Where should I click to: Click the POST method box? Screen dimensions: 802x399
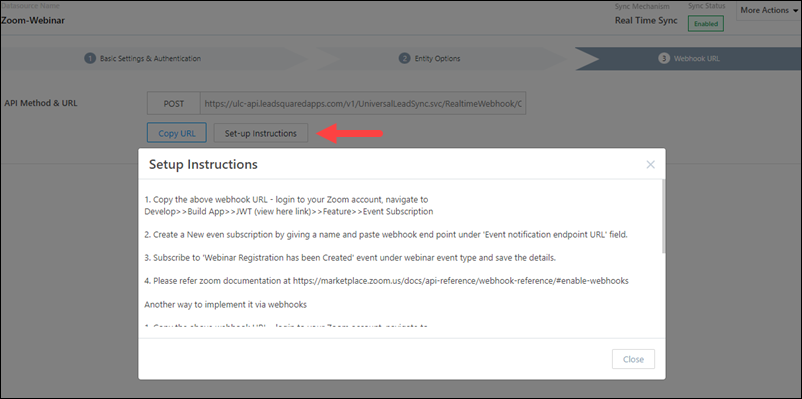click(x=174, y=103)
